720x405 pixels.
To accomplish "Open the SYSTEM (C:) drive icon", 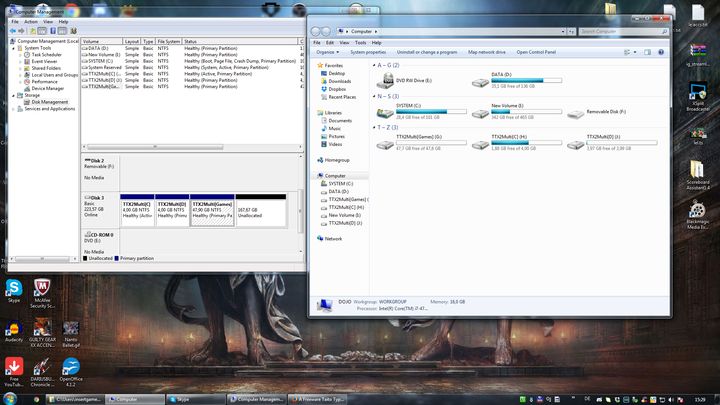I will [385, 112].
